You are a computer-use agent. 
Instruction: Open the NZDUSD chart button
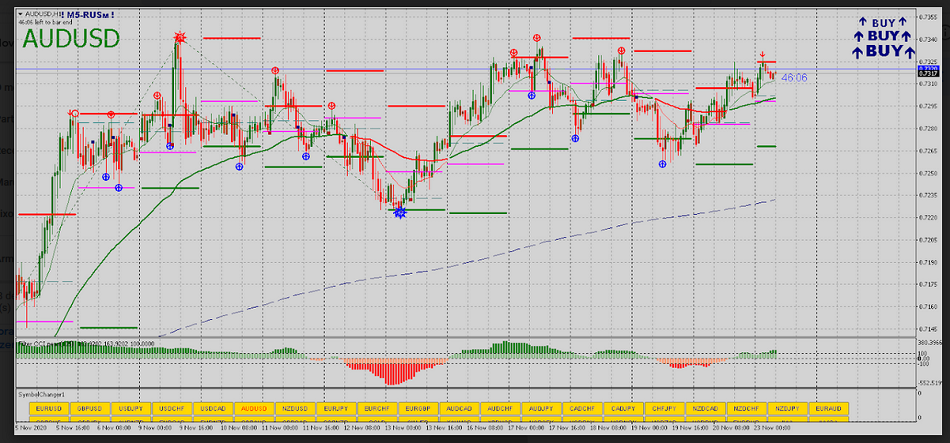[295, 409]
